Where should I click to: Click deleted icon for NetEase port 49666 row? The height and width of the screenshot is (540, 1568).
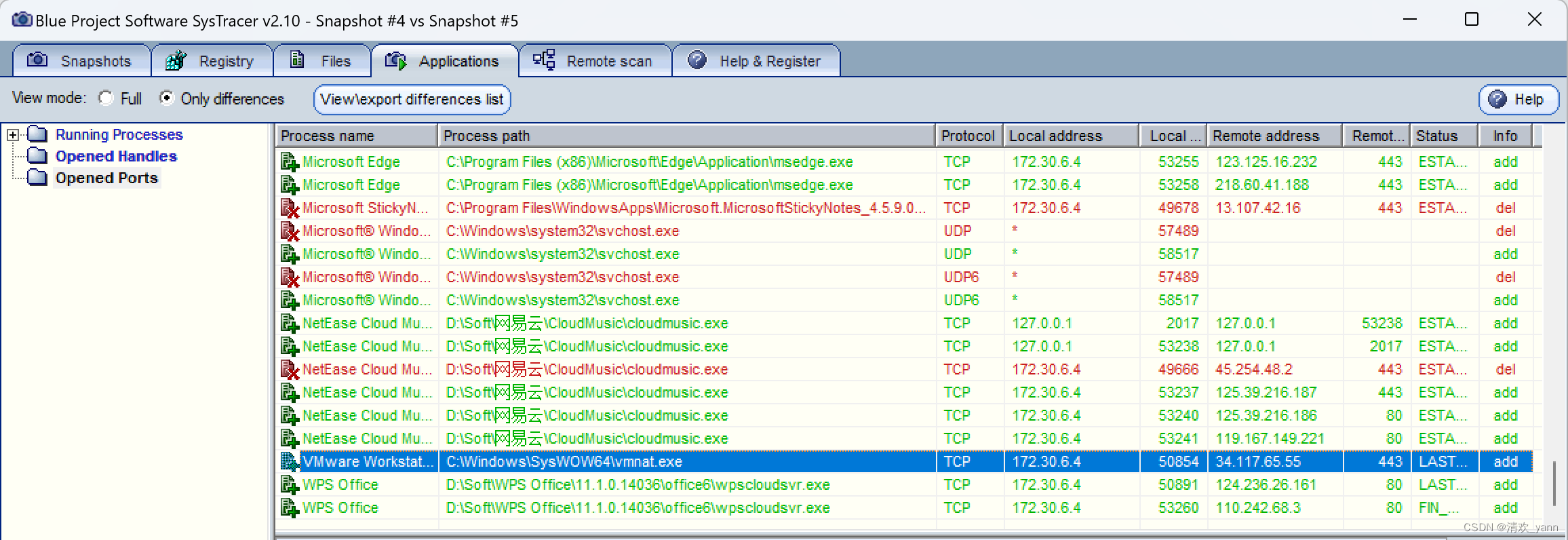(x=290, y=370)
